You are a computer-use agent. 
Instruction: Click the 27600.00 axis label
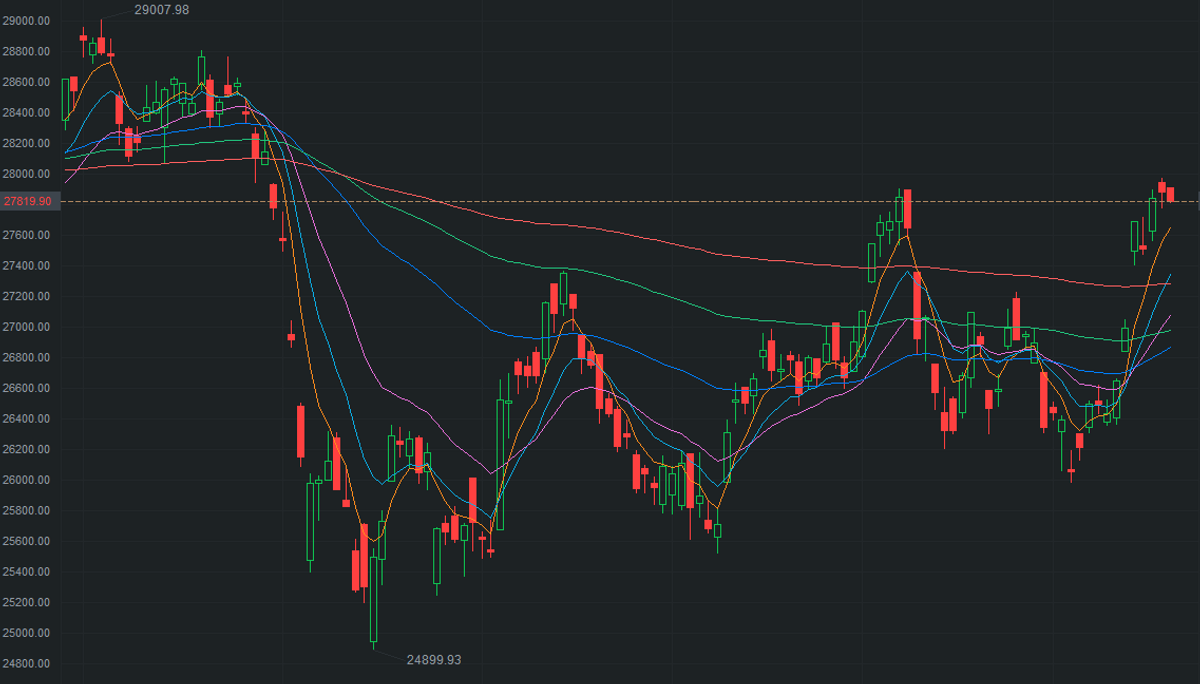click(x=27, y=235)
